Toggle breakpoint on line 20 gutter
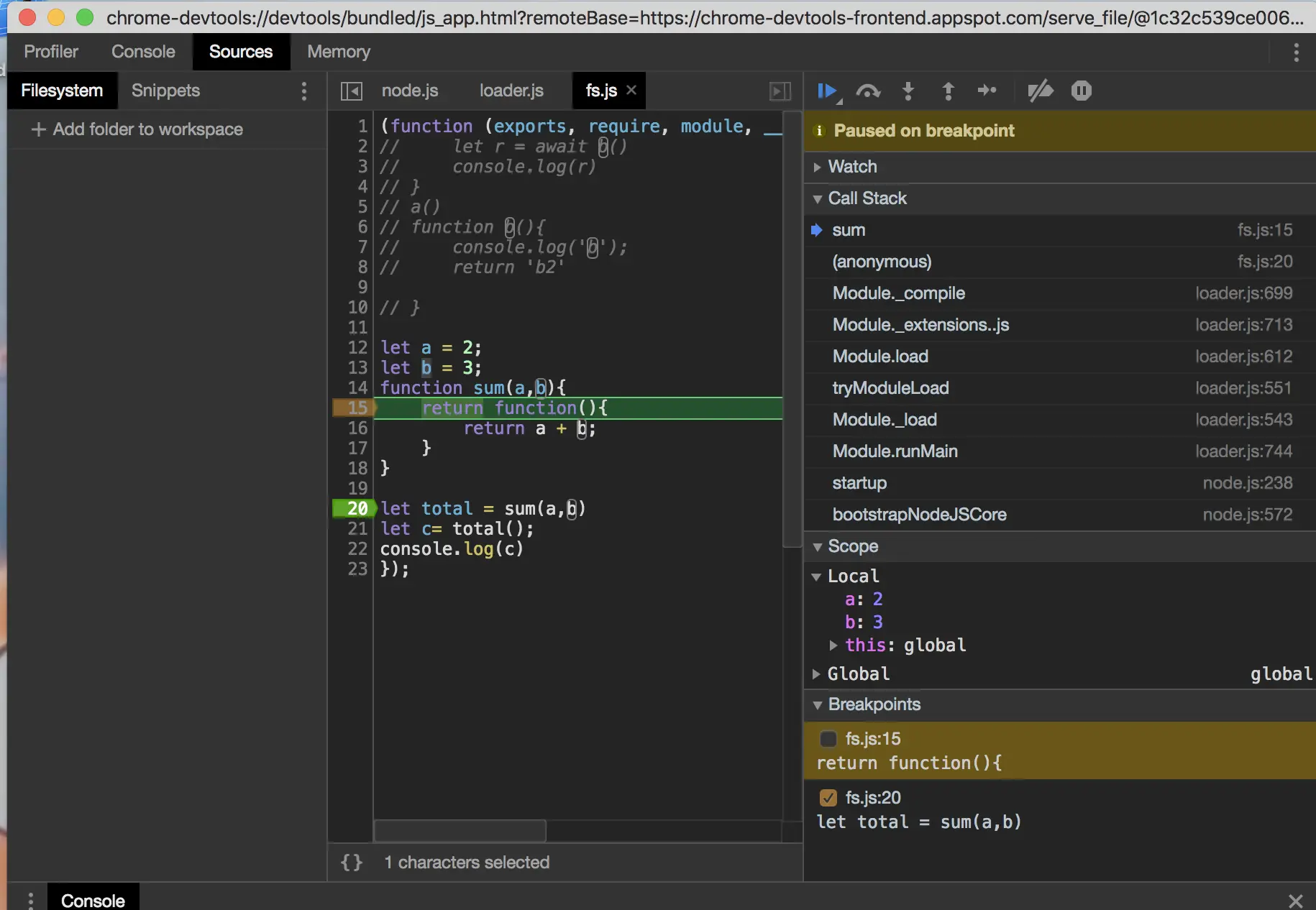This screenshot has width=1316, height=910. [354, 509]
